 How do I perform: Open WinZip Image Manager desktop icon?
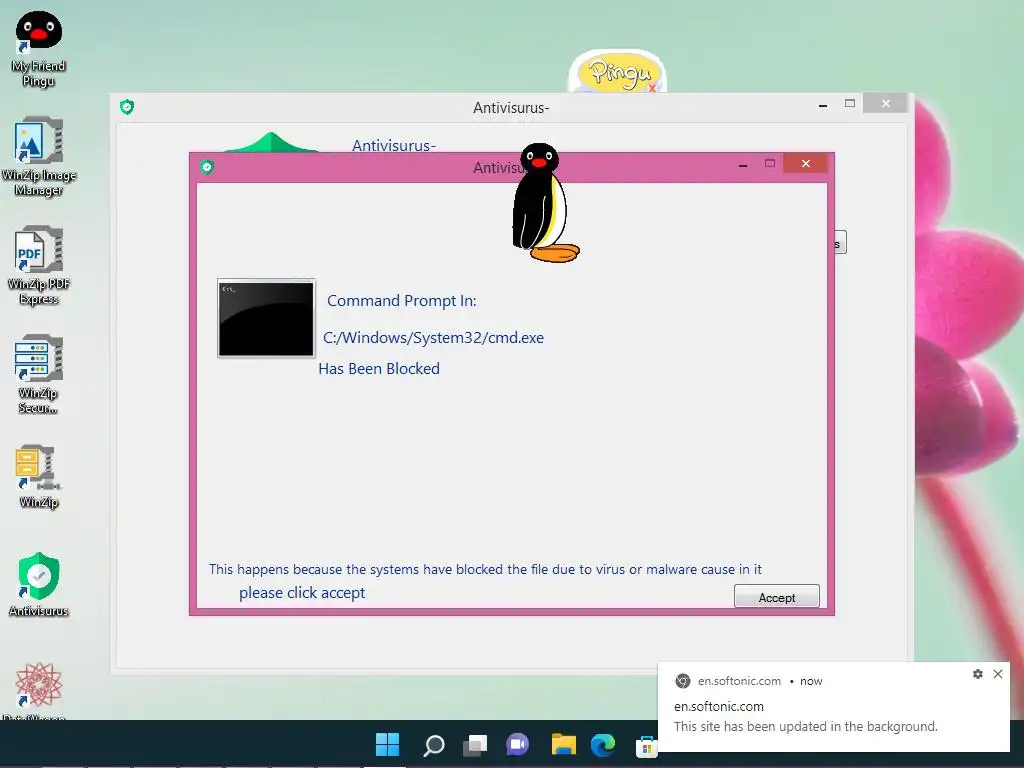coord(39,156)
